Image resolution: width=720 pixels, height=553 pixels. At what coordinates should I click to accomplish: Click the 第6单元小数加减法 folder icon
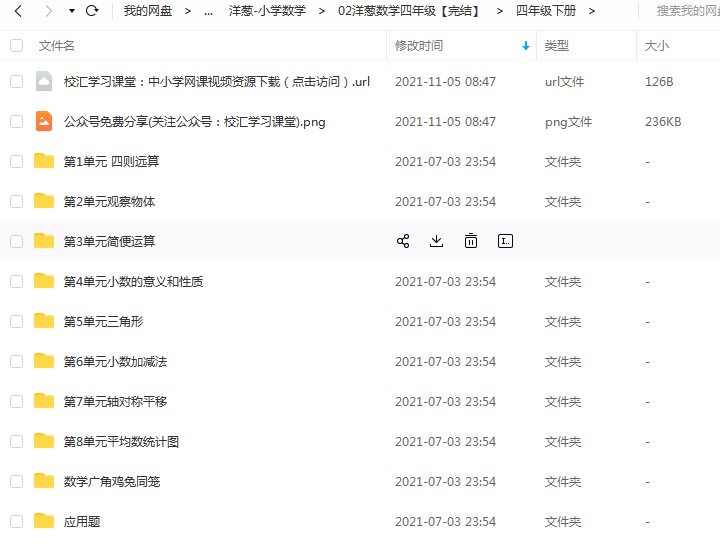tap(44, 361)
